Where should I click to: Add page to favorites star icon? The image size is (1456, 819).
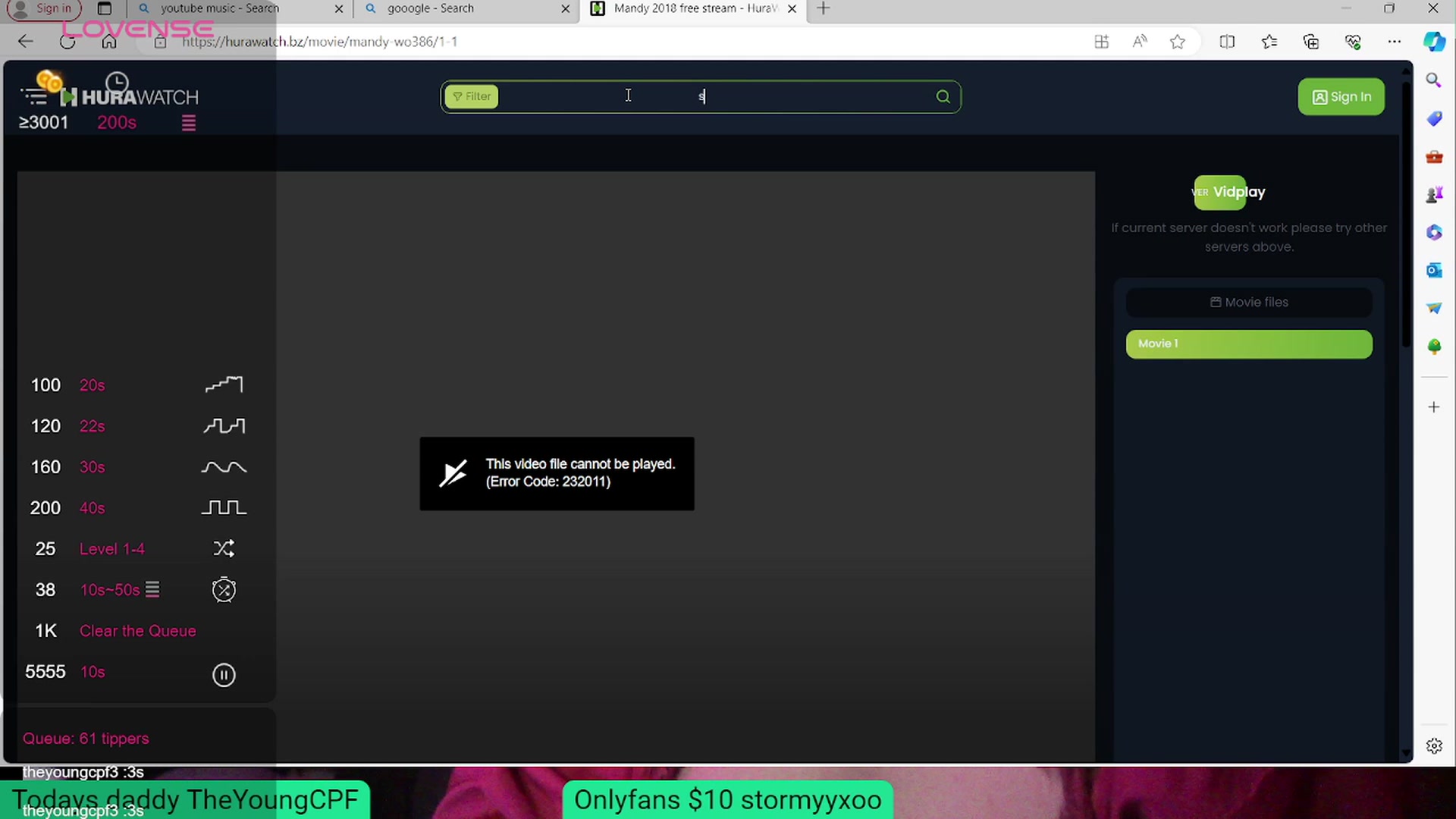[x=1177, y=42]
